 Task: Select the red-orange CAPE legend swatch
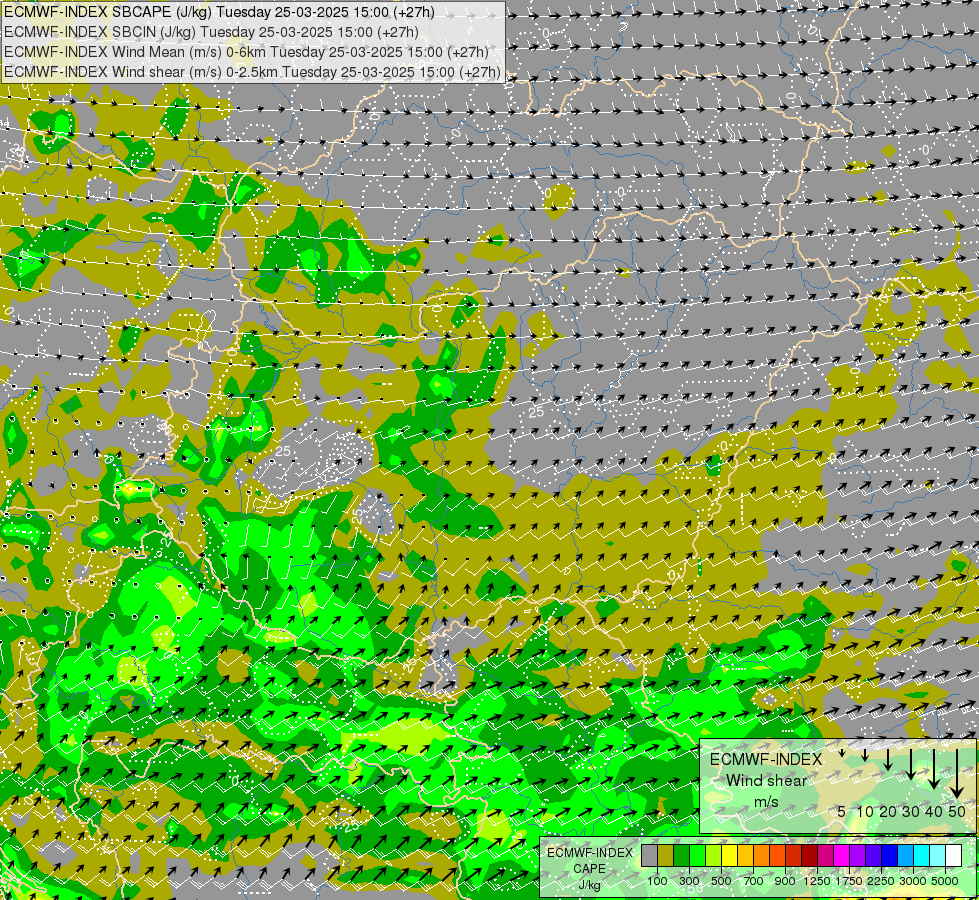[778, 856]
